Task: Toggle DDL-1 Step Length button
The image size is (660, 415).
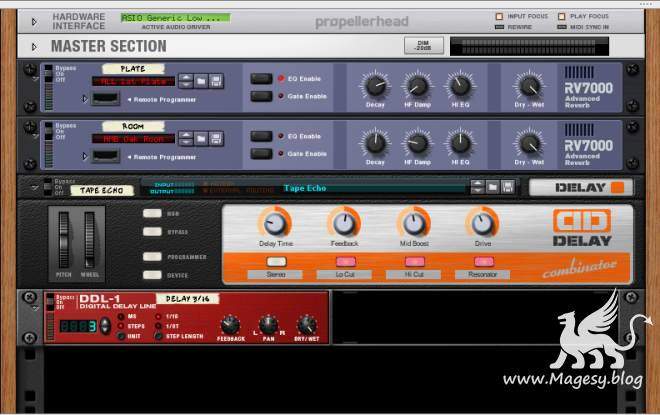Action: coord(158,336)
